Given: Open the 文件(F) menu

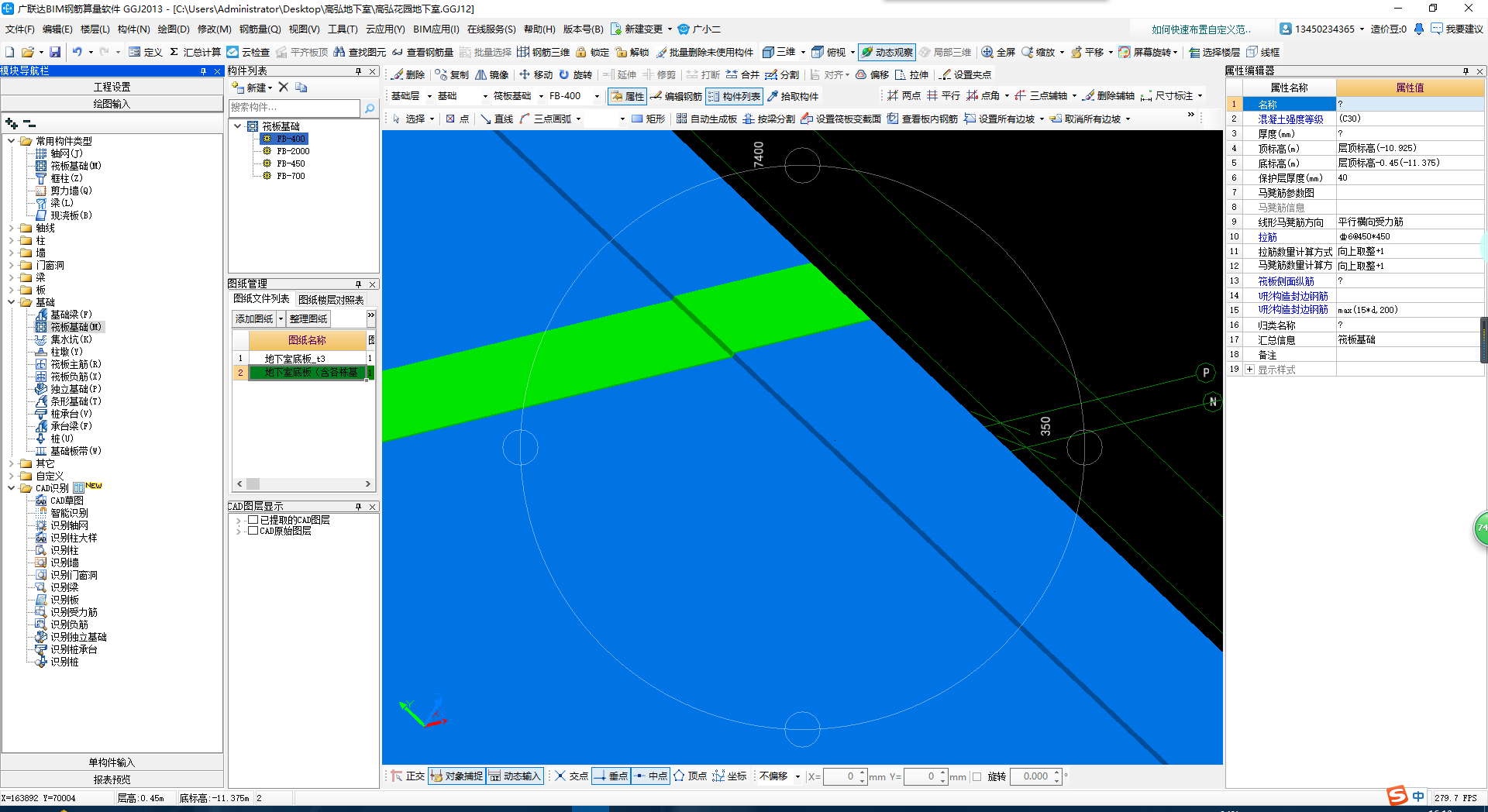Looking at the screenshot, I should [20, 29].
